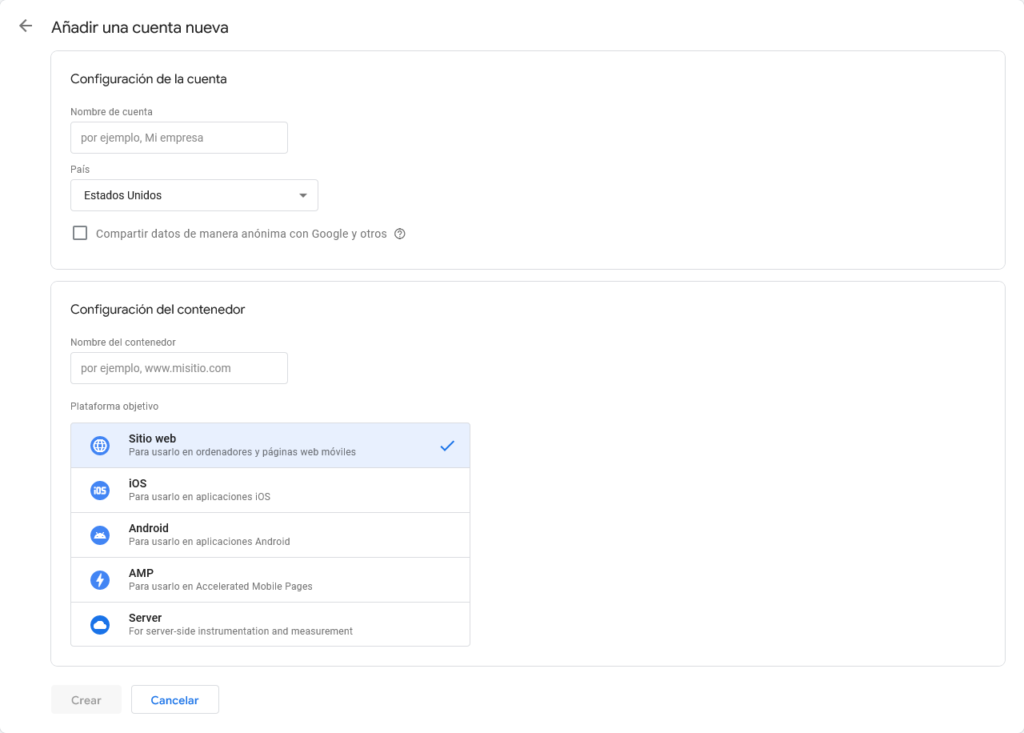Click the Nombre de cuenta input field
Viewport: 1024px width, 733px height.
(178, 137)
